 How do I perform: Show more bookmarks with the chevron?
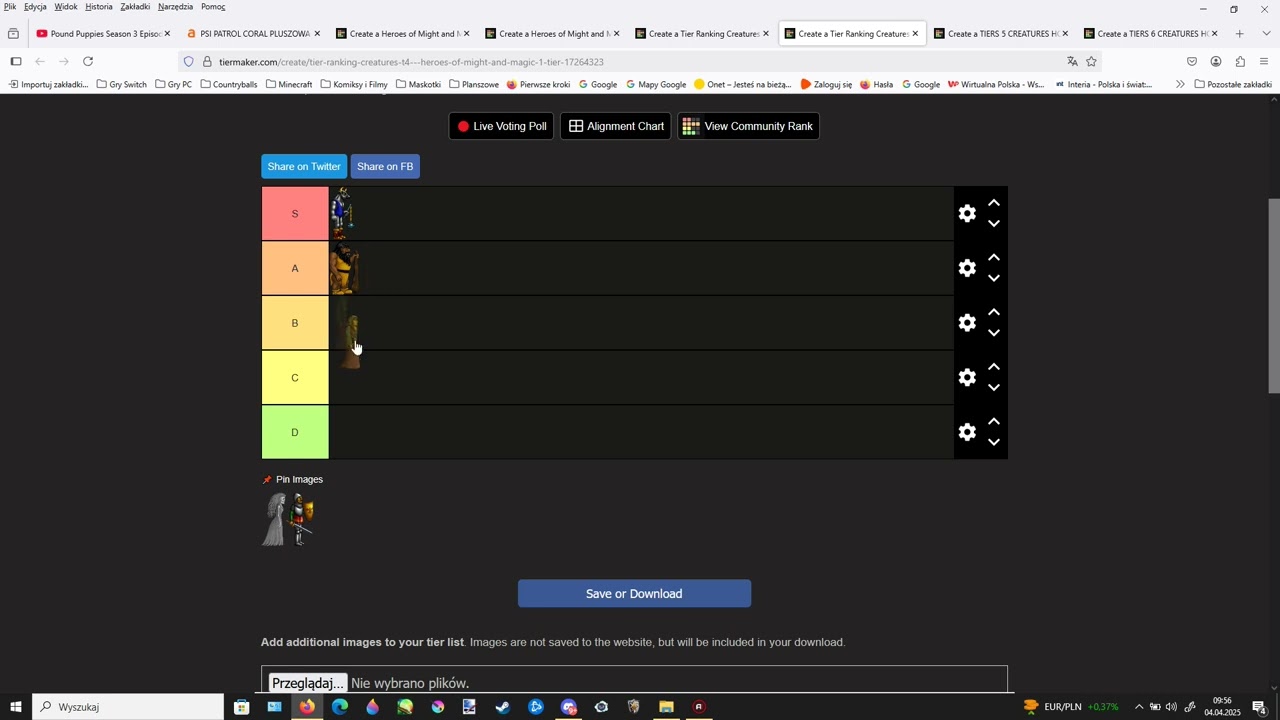pyautogui.click(x=1180, y=85)
